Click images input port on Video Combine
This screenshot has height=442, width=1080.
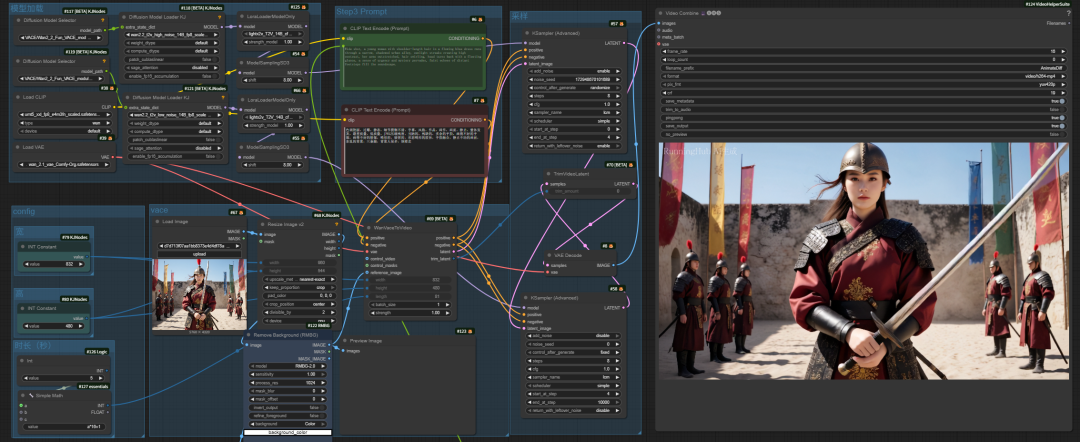point(658,23)
